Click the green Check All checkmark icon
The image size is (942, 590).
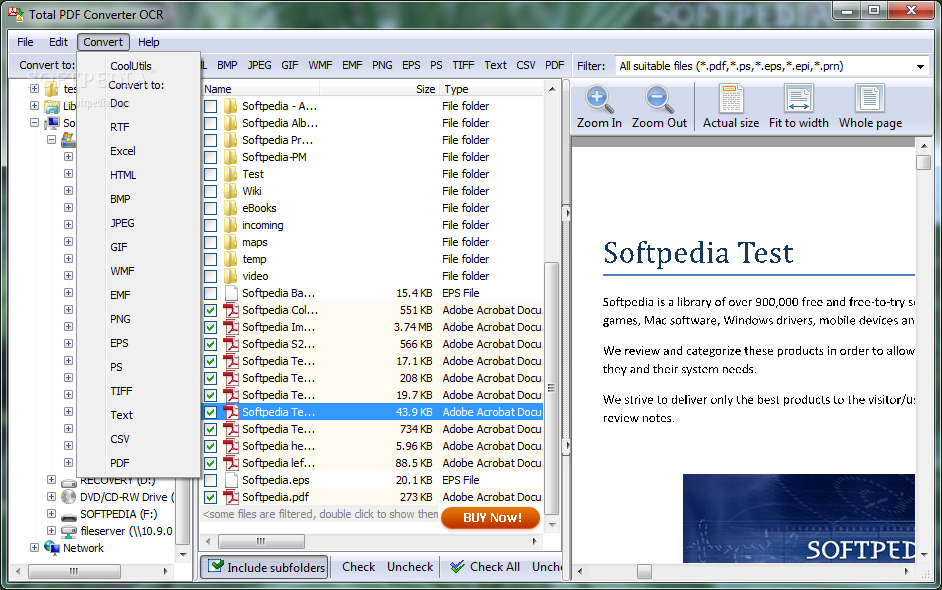coord(457,567)
